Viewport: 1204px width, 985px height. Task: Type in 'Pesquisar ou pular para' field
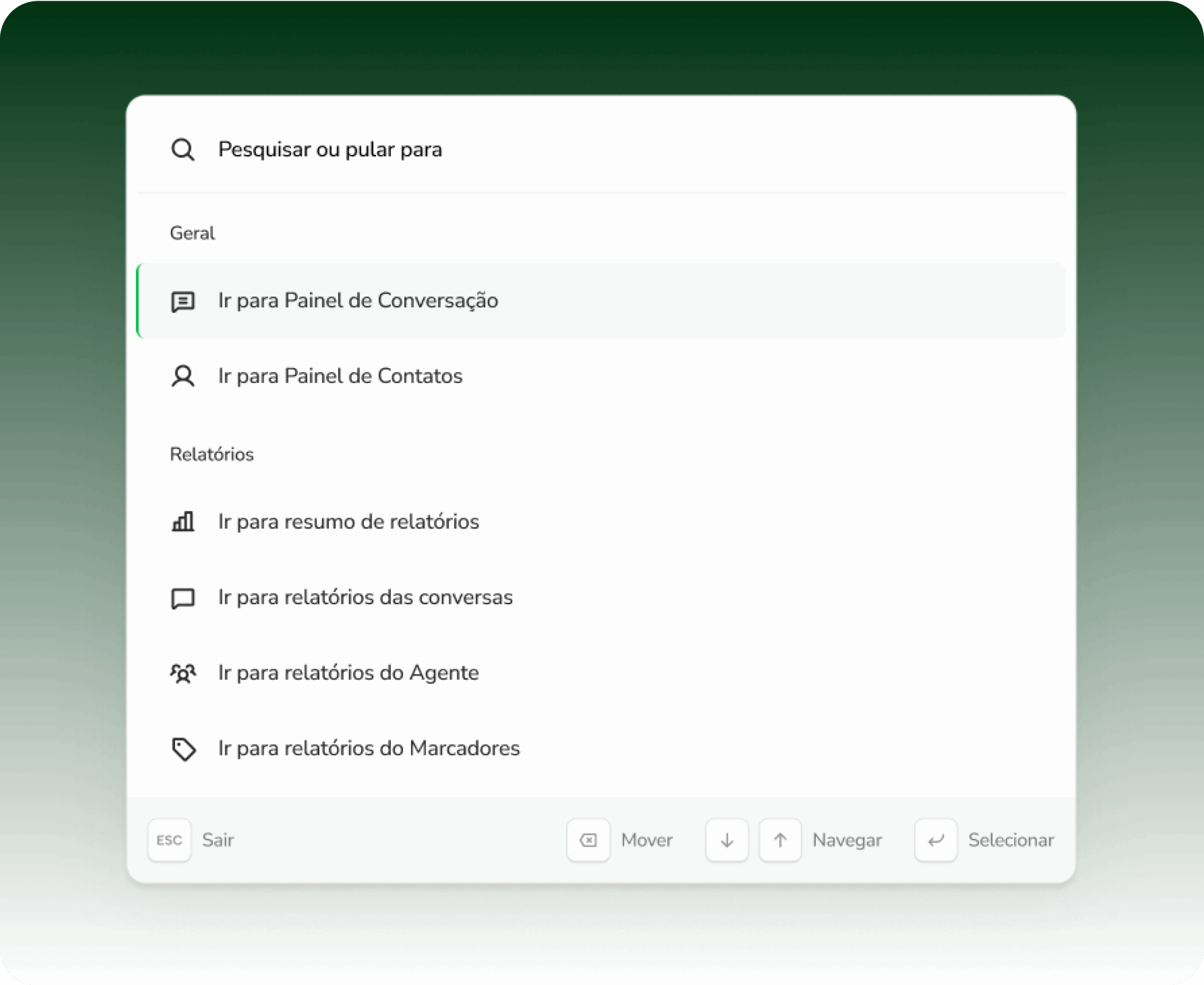568,150
